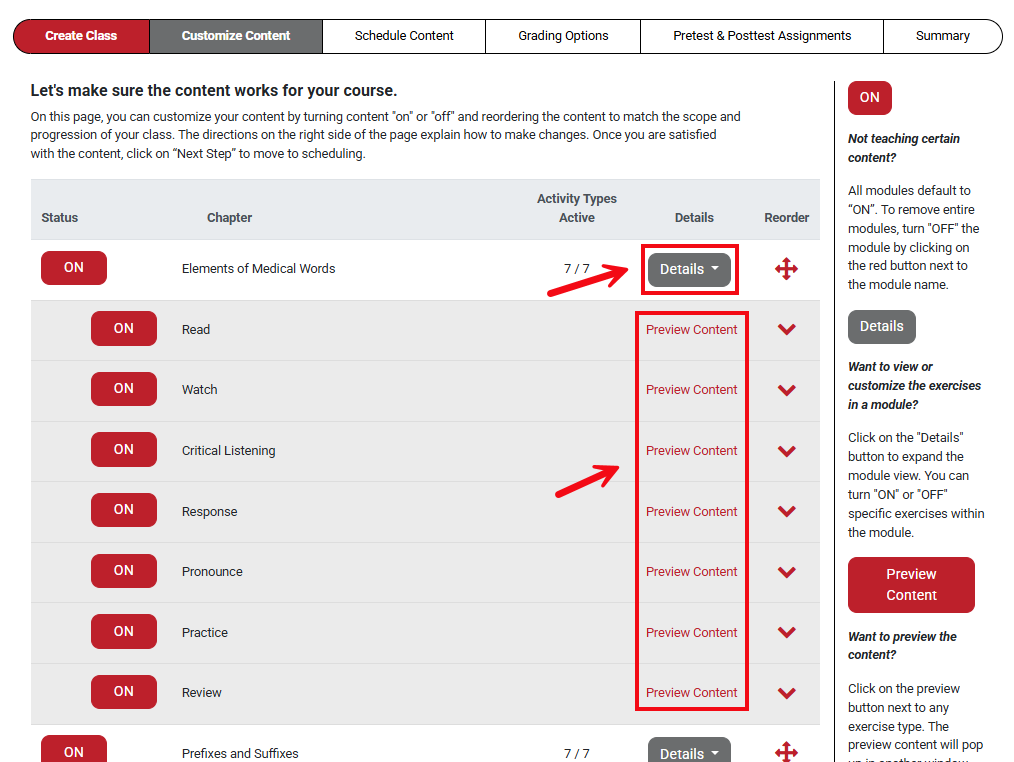
Task: Disable the Pronounce activity
Action: click(123, 570)
